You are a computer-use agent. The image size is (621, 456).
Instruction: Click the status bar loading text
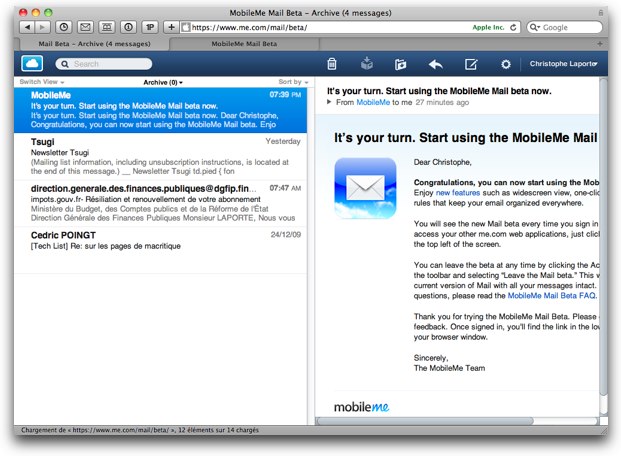[x=140, y=430]
